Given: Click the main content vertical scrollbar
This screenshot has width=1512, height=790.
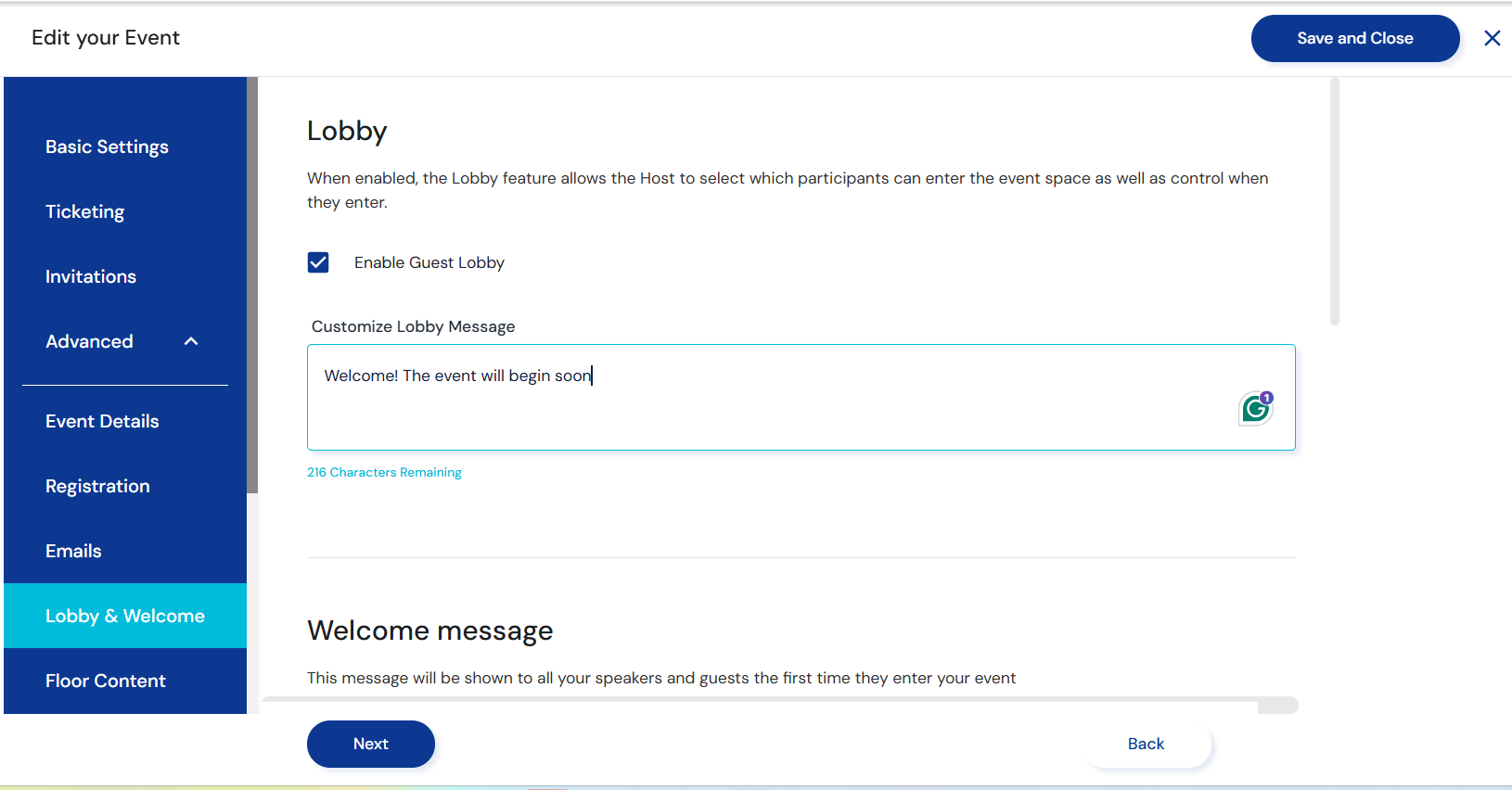Looking at the screenshot, I should [1334, 202].
